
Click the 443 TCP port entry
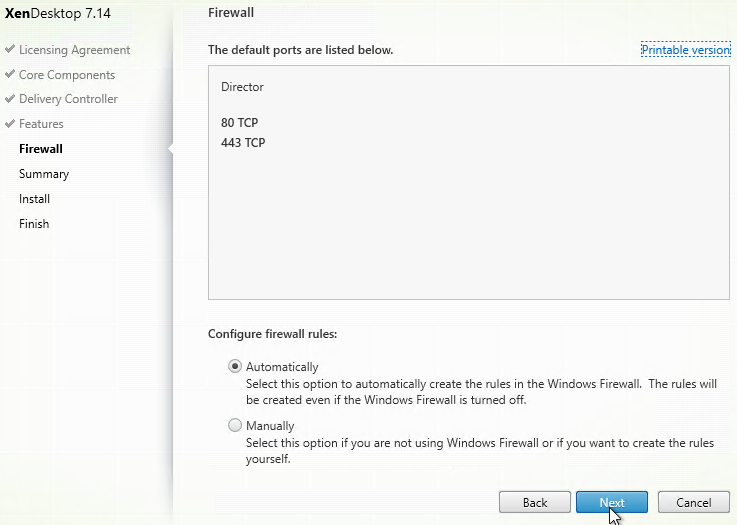(x=243, y=142)
